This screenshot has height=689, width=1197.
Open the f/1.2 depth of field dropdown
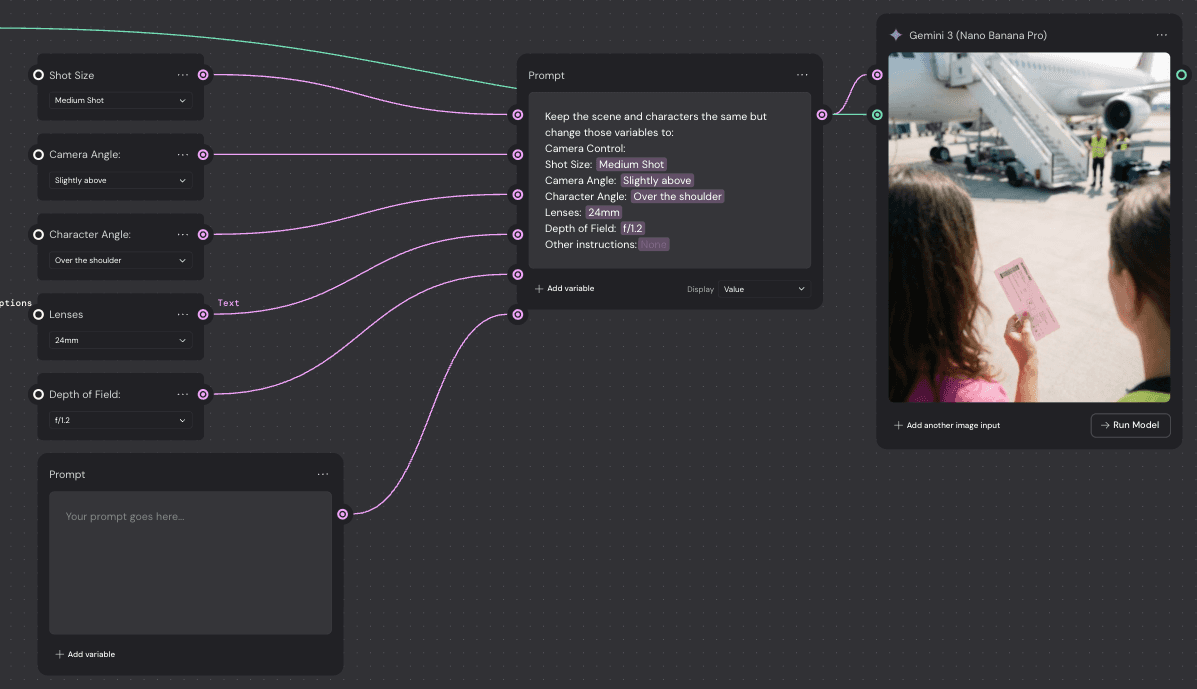120,420
